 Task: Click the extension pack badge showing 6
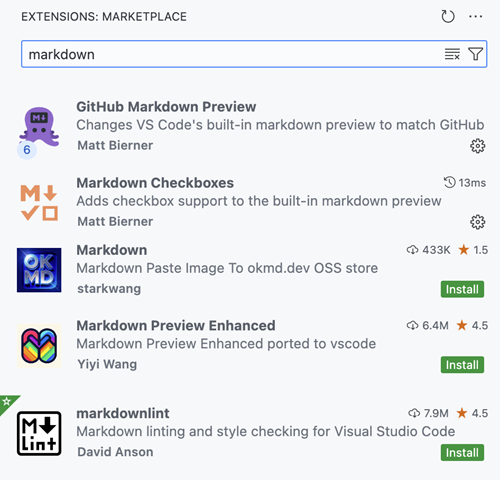pos(27,150)
